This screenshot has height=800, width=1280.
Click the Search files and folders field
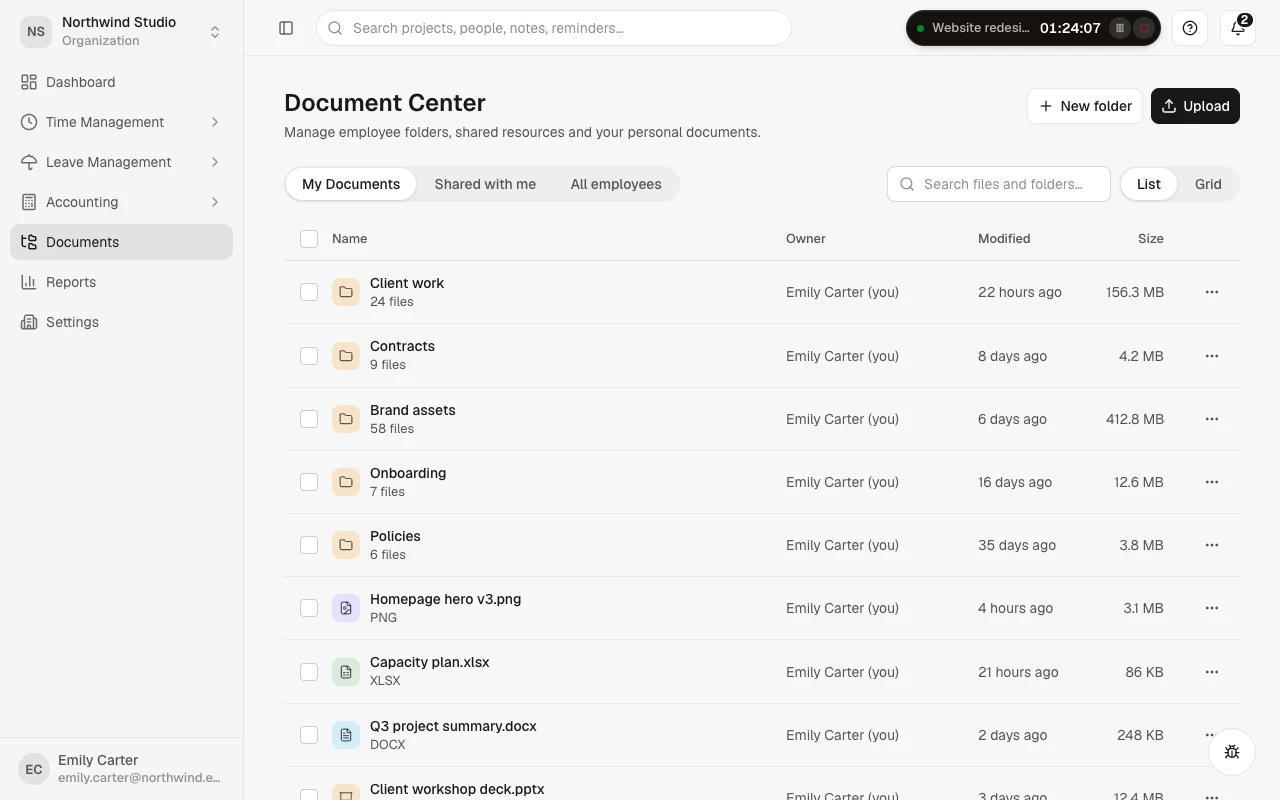pos(999,184)
